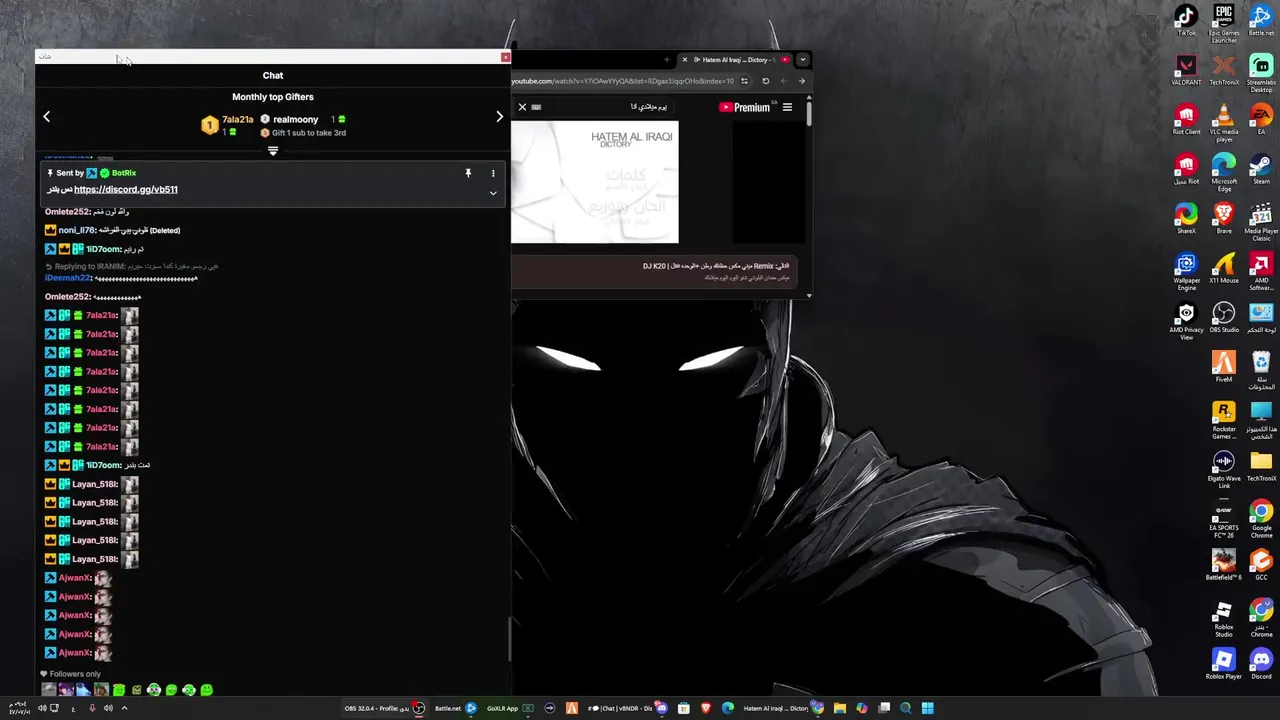Select the EA app desktop icon
The image size is (1280, 720).
pyautogui.click(x=1261, y=119)
